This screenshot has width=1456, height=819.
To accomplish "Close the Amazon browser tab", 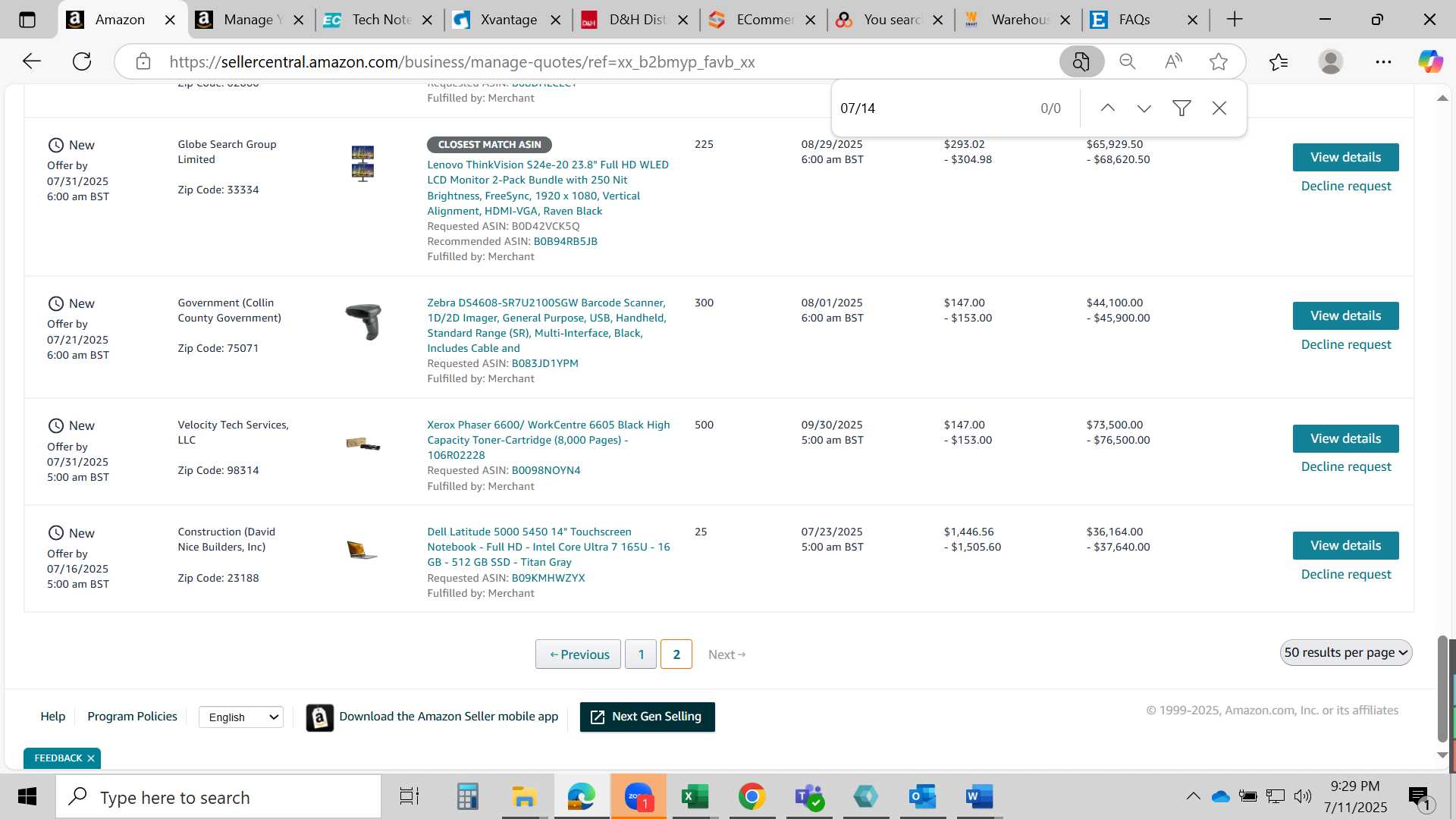I will [171, 20].
